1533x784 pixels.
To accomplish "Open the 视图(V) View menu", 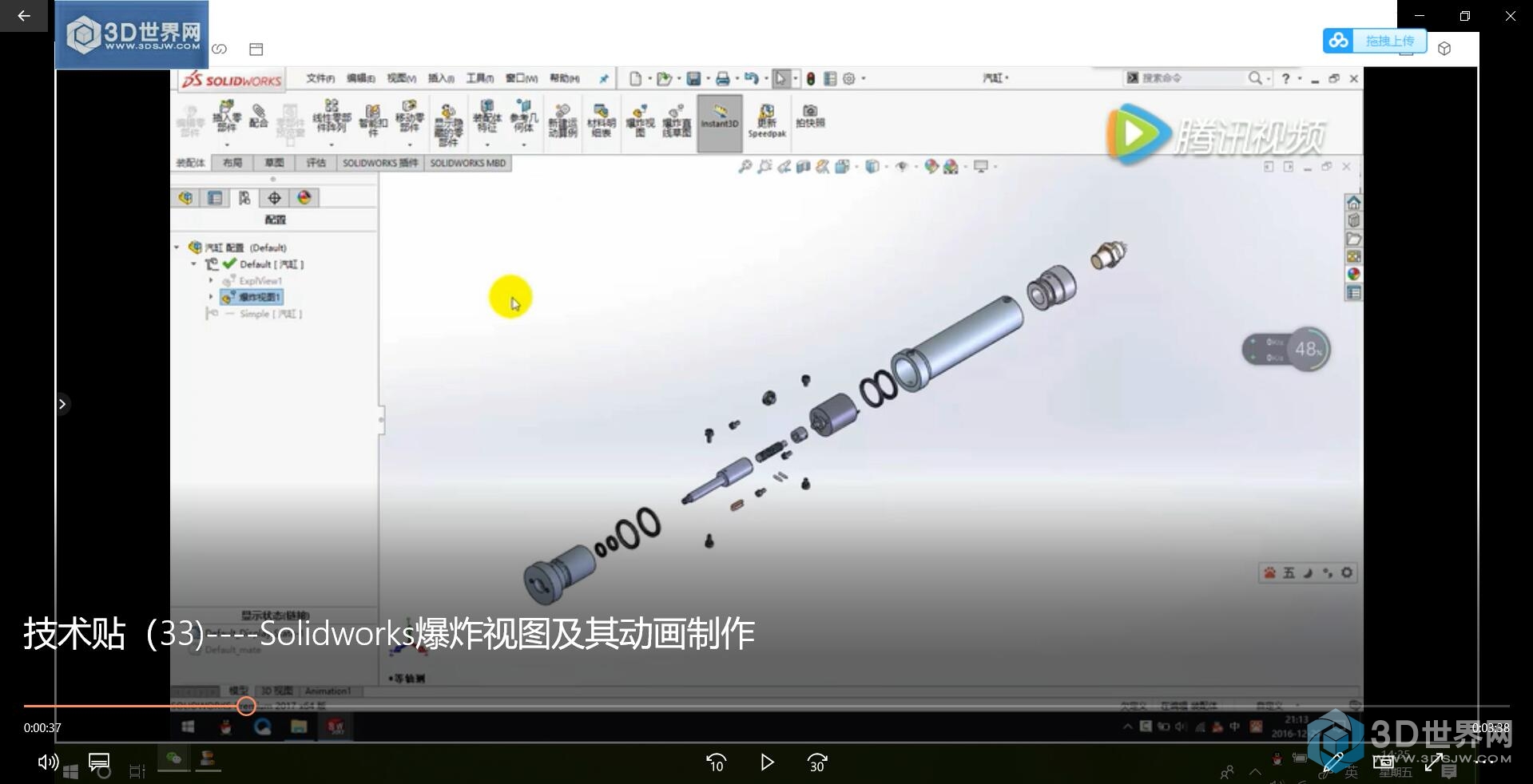I will click(402, 78).
